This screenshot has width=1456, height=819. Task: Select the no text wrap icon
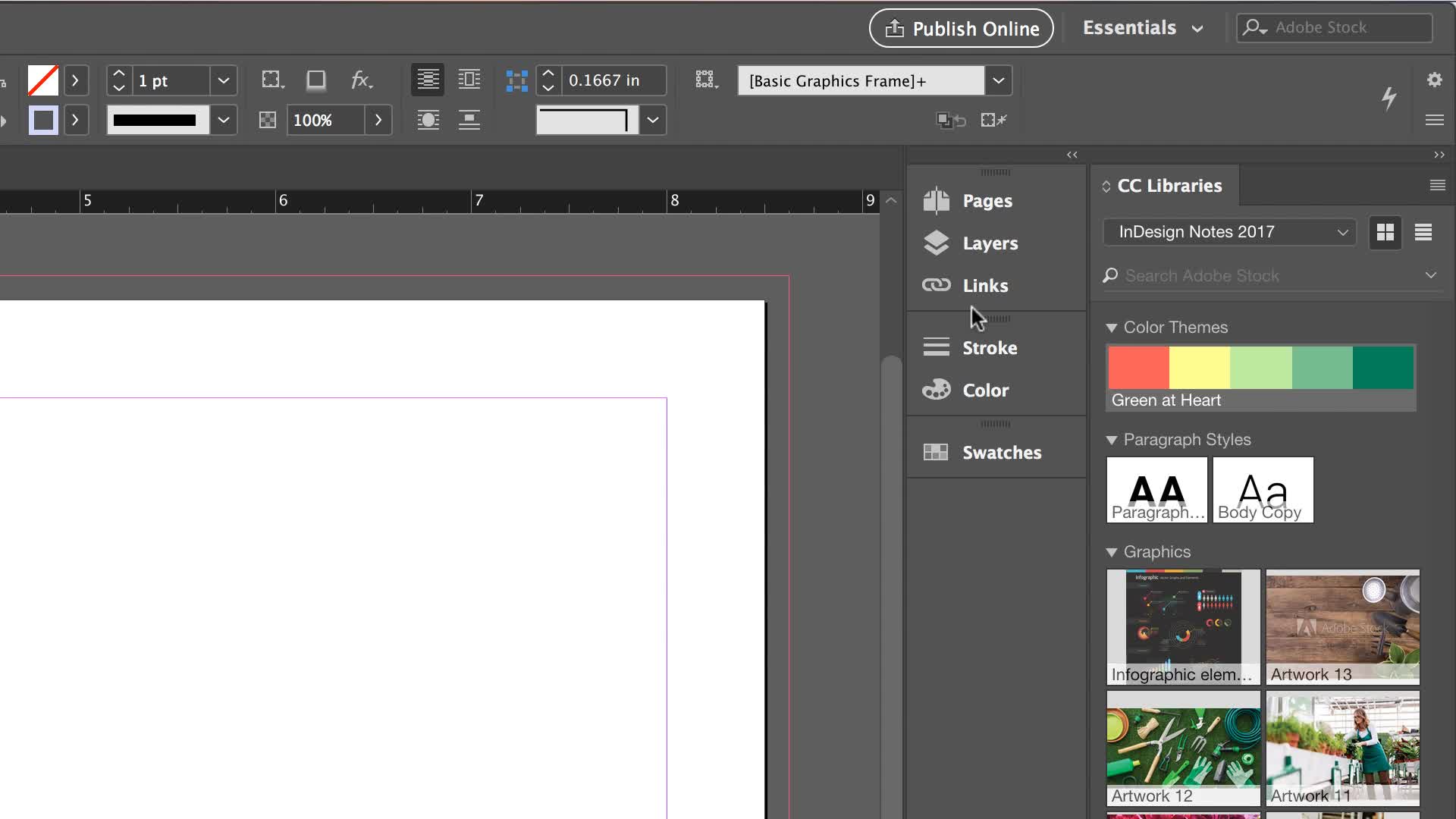tap(428, 80)
